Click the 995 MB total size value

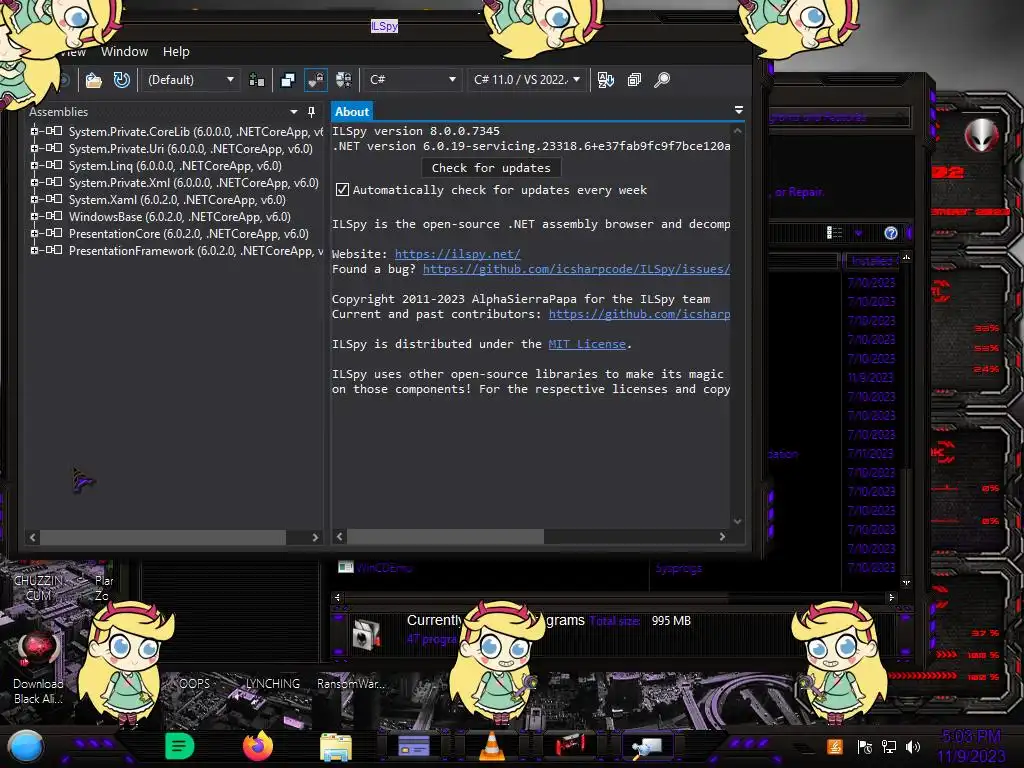coord(671,620)
